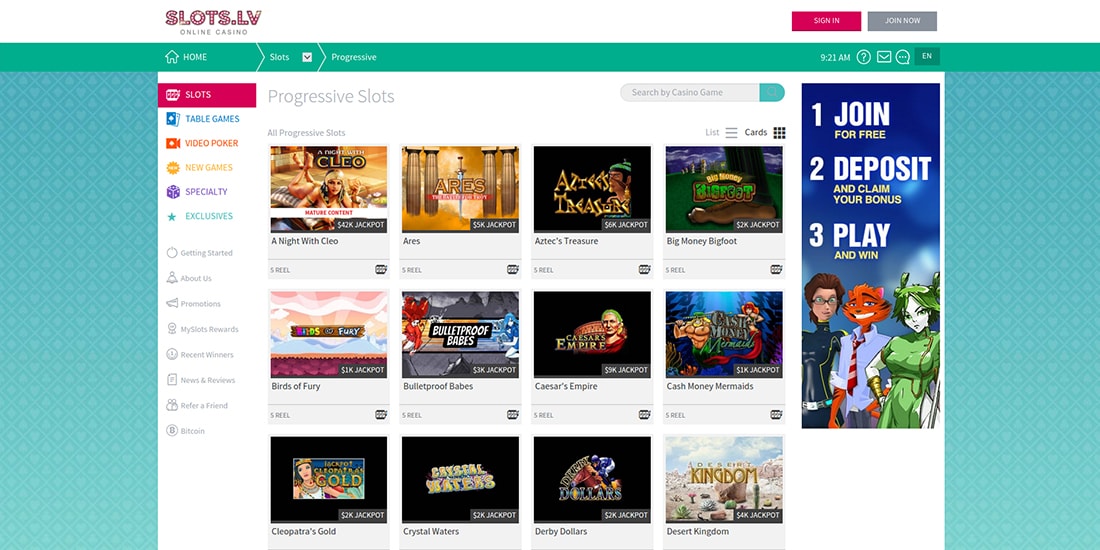
Task: Click the Specialty dice icon
Action: pyautogui.click(x=173, y=192)
